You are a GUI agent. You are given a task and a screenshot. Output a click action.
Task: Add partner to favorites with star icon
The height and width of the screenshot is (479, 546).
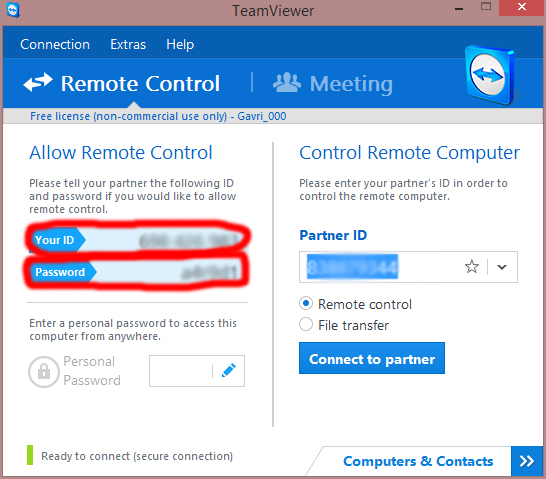(x=472, y=267)
